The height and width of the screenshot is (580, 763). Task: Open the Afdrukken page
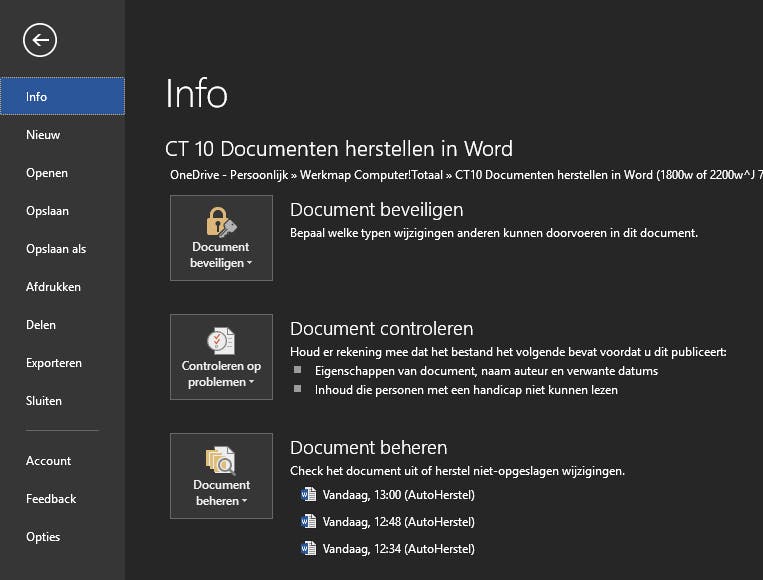63,287
